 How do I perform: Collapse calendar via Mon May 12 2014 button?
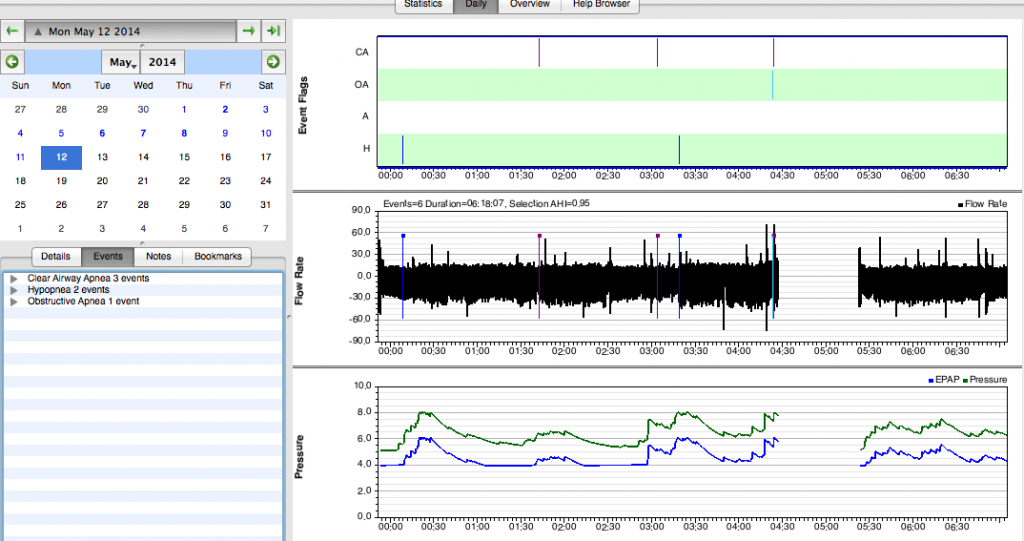tap(131, 31)
